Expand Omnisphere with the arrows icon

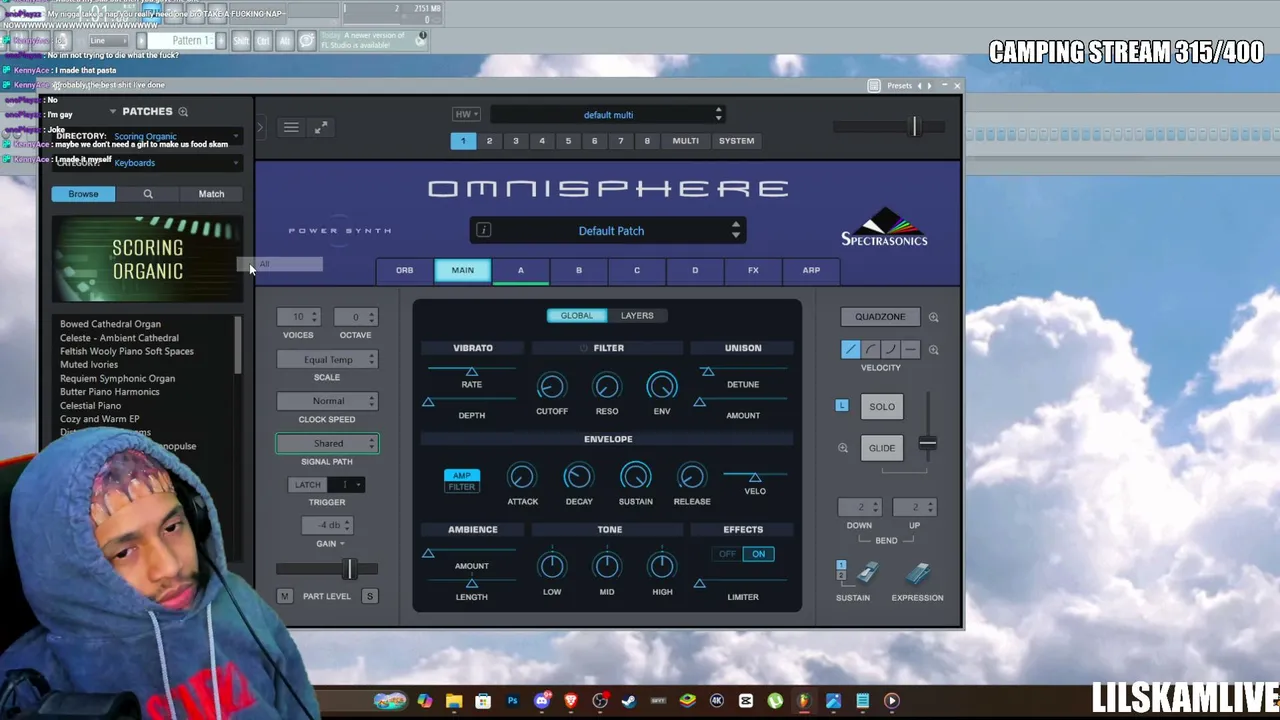(321, 128)
